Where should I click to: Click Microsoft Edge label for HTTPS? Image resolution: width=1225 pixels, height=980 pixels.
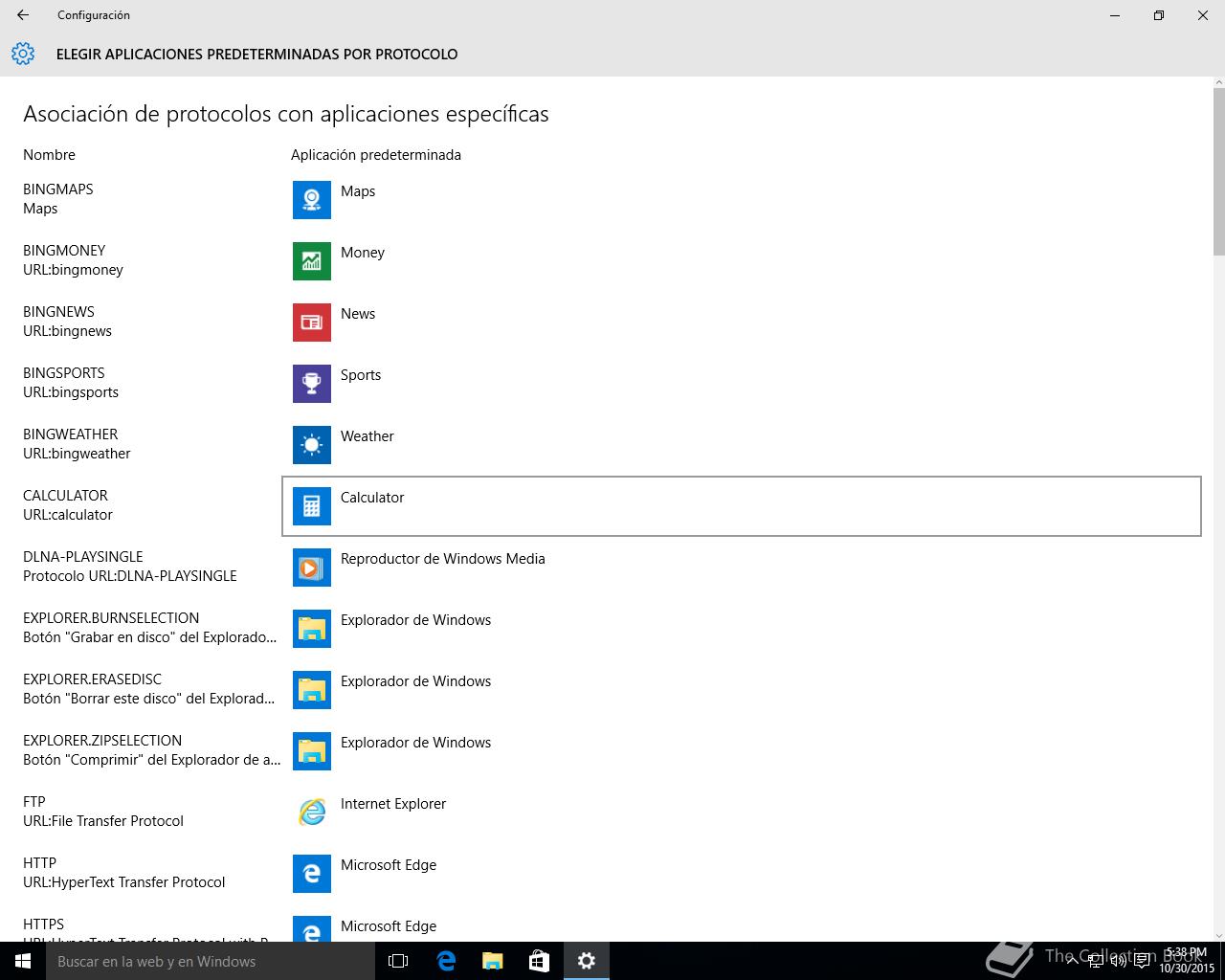click(389, 926)
